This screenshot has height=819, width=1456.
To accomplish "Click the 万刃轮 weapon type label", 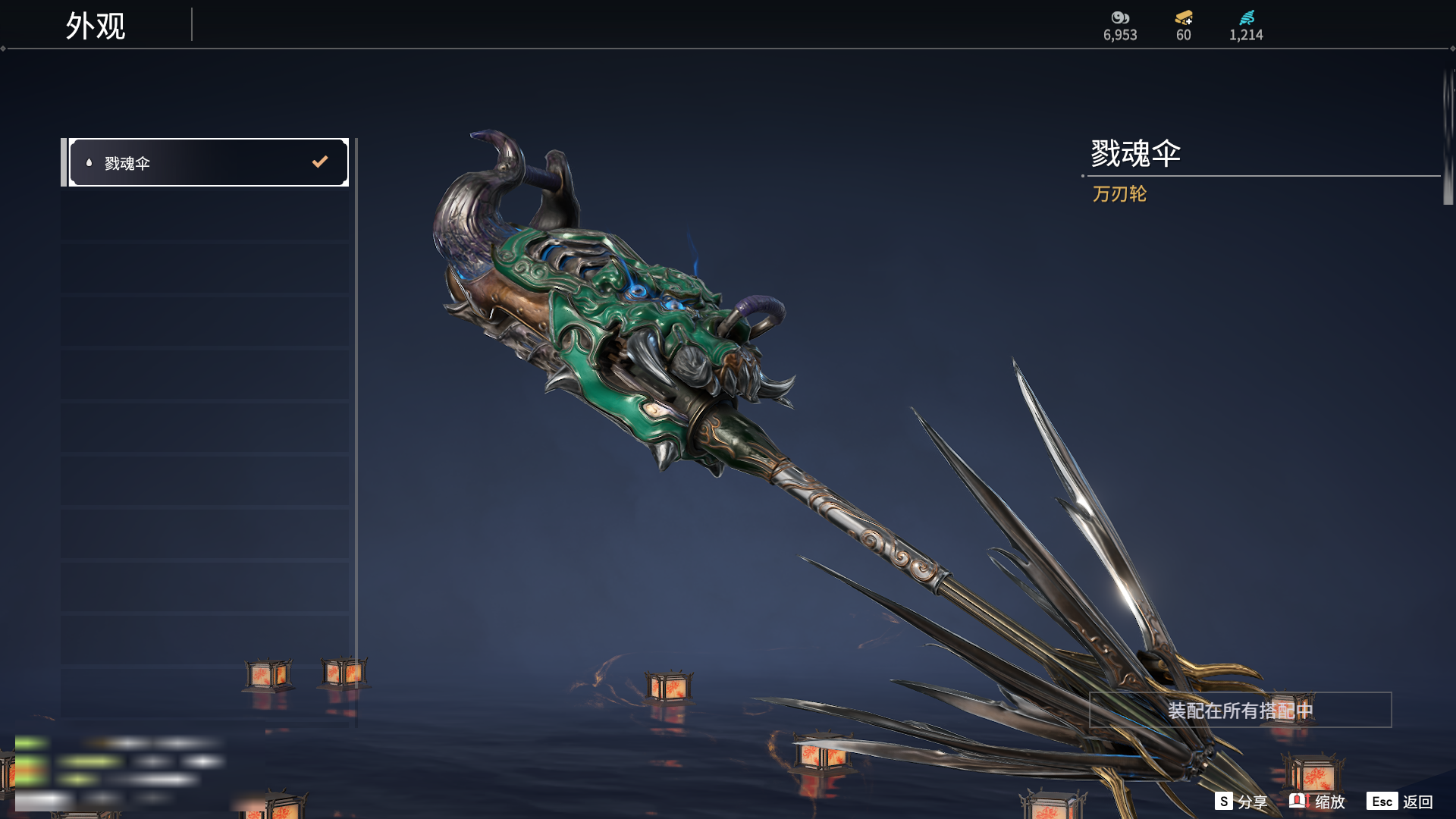I will [1119, 194].
